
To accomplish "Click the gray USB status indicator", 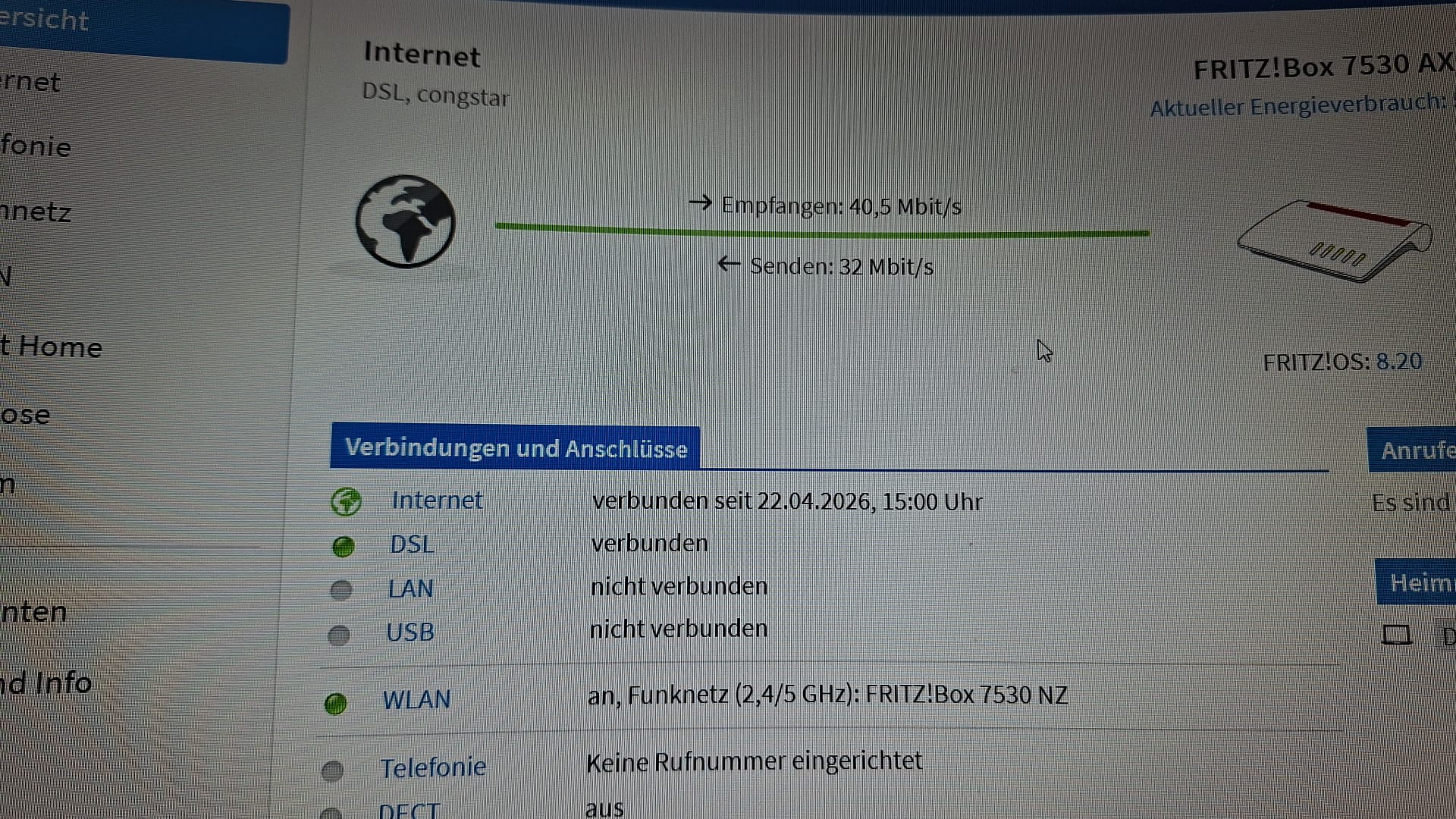I will click(339, 635).
